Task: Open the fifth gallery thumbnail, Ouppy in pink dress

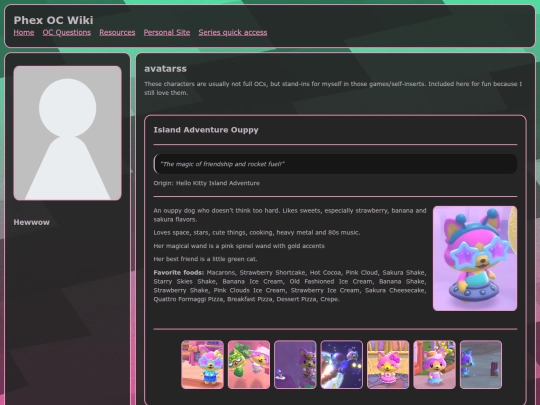Action: 388,364
